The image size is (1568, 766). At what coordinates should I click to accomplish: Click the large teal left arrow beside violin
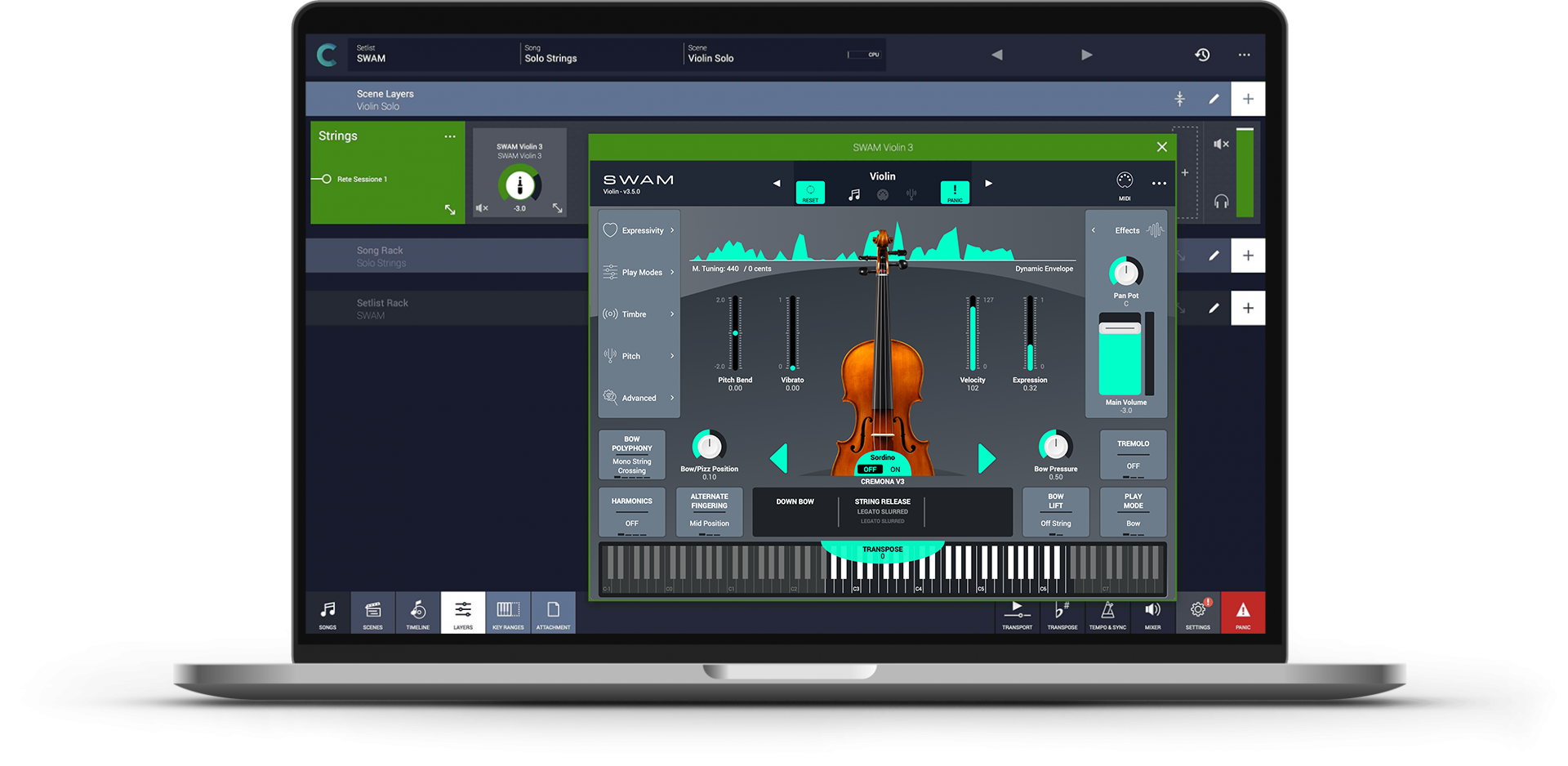coord(779,458)
